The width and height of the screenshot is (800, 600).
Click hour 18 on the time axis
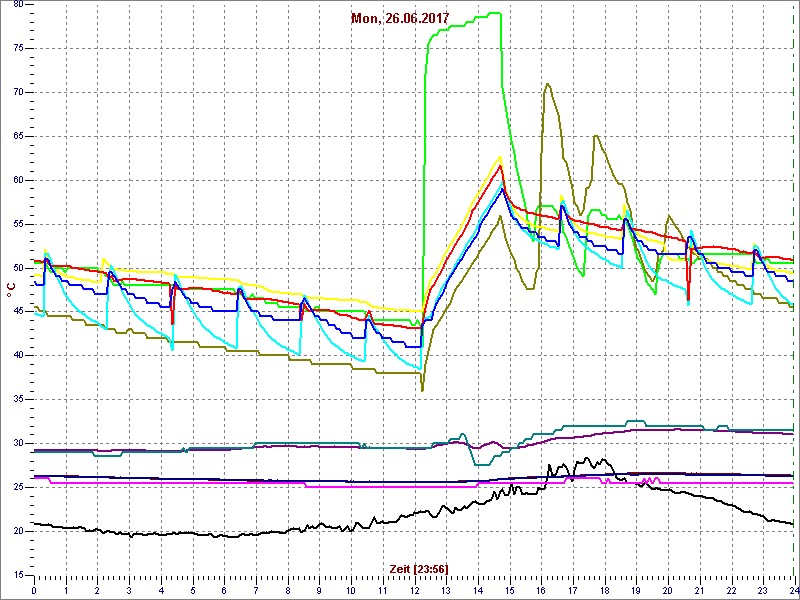604,590
